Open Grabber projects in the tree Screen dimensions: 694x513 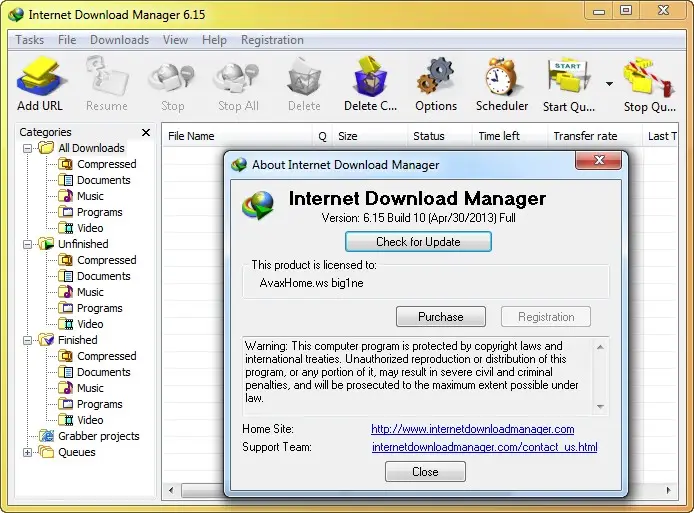pos(99,436)
